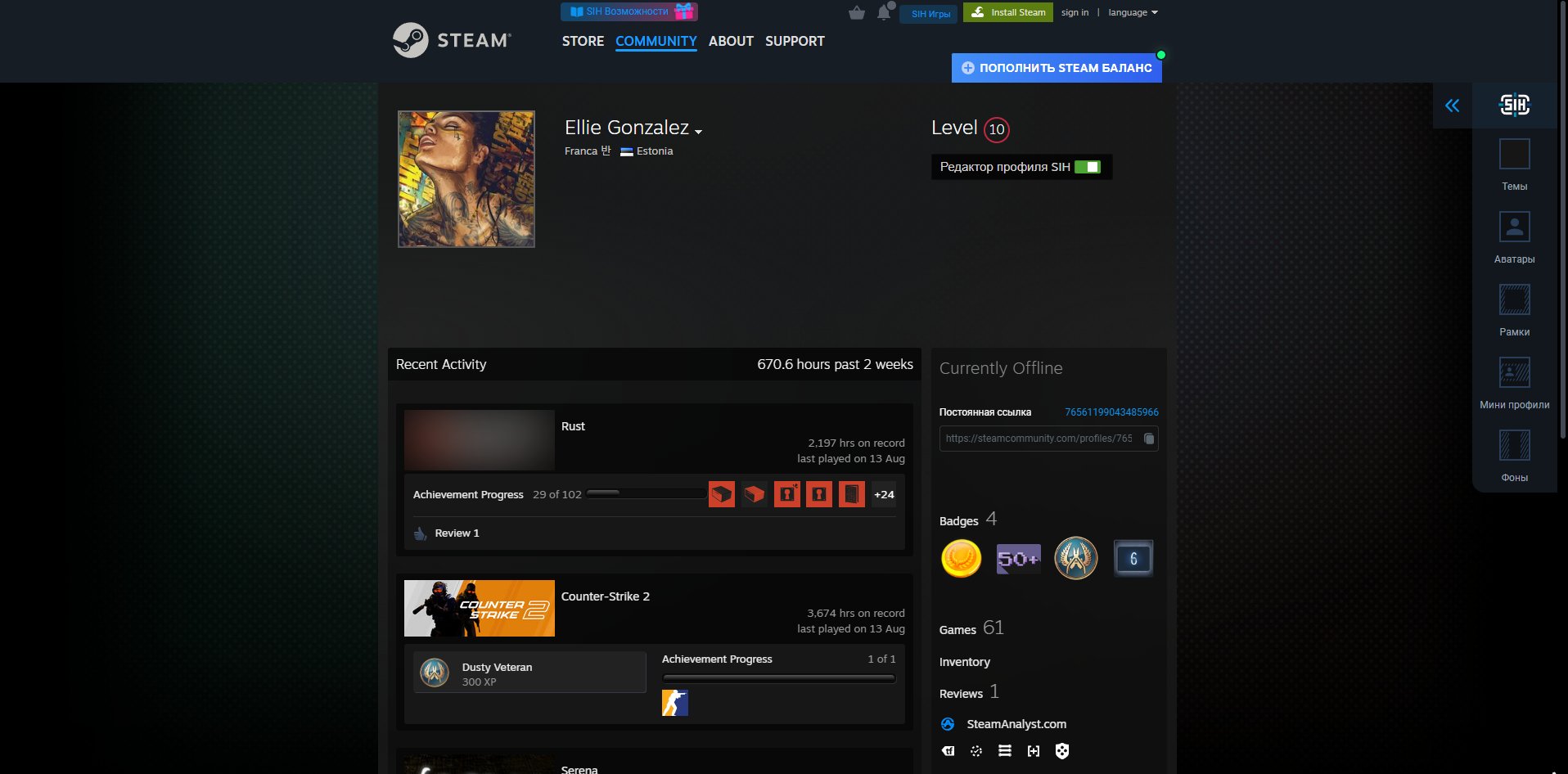Image resolution: width=1568 pixels, height=774 pixels.
Task: Click the Serena game title
Action: [579, 769]
